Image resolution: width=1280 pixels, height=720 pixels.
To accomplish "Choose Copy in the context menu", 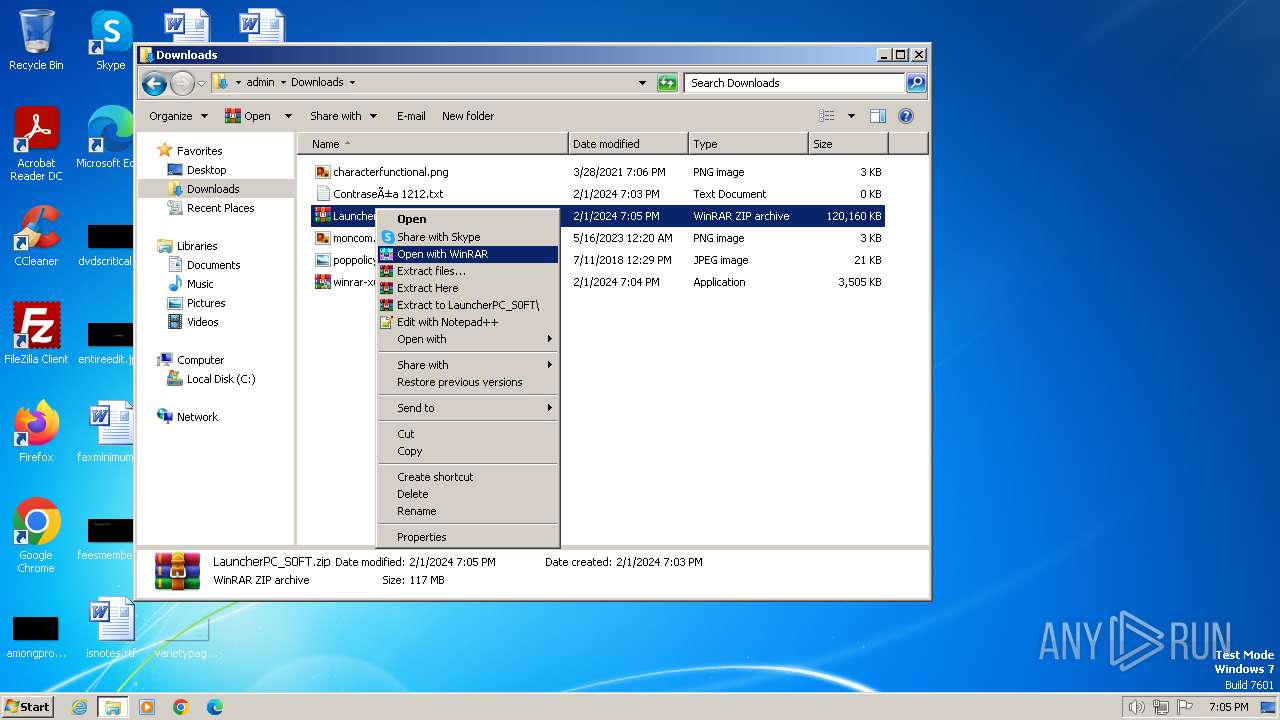I will (x=467, y=451).
